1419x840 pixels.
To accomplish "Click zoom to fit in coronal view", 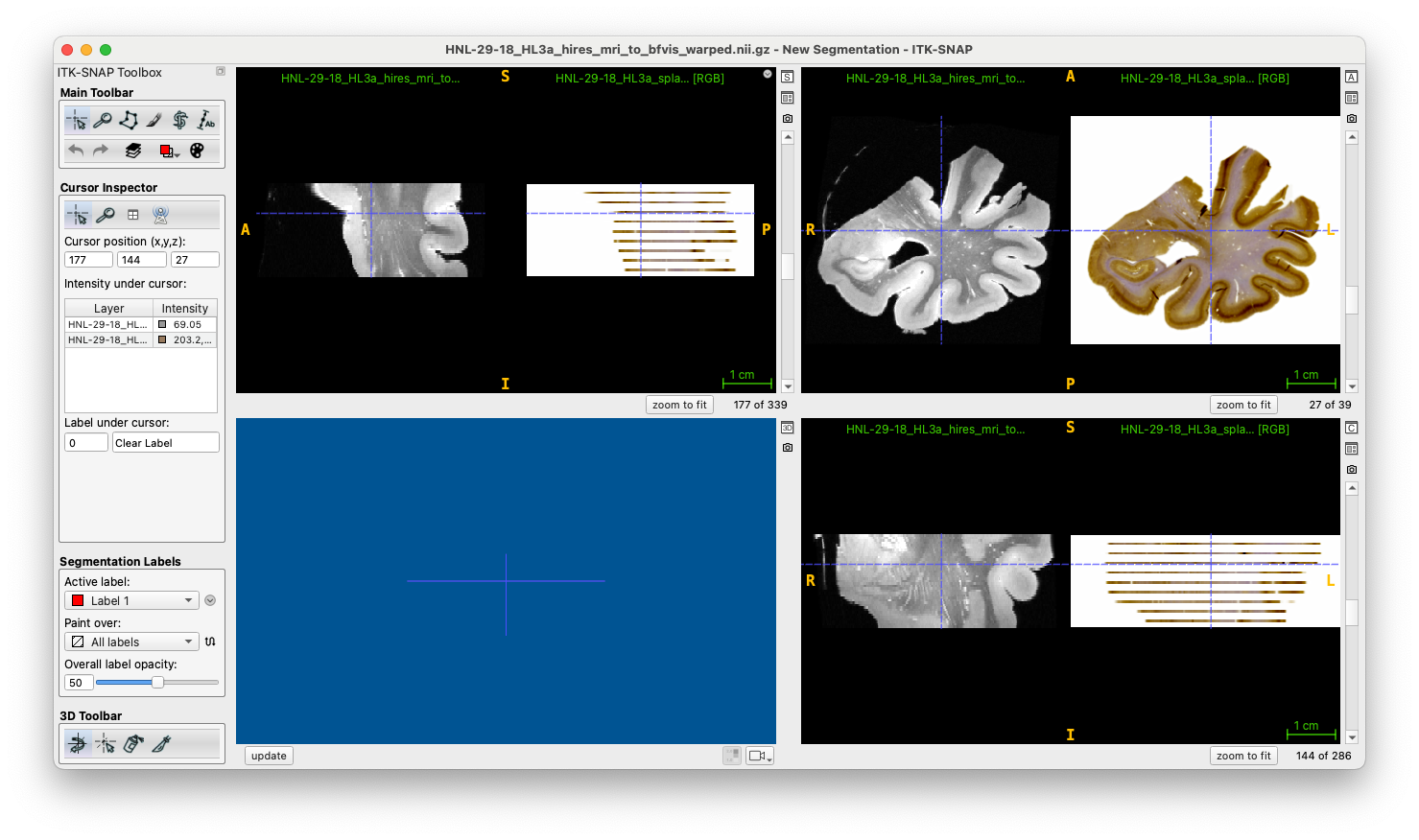I will [1243, 756].
